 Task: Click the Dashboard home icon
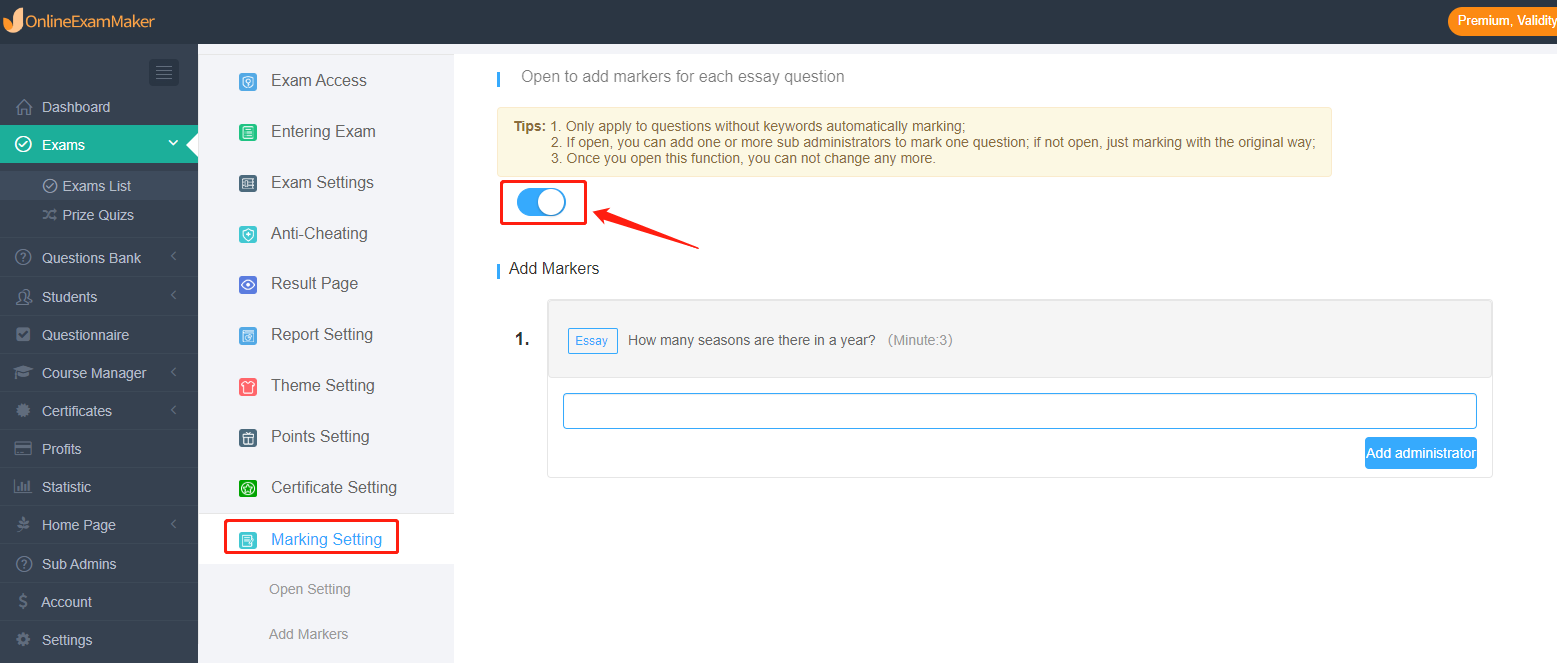click(x=24, y=107)
